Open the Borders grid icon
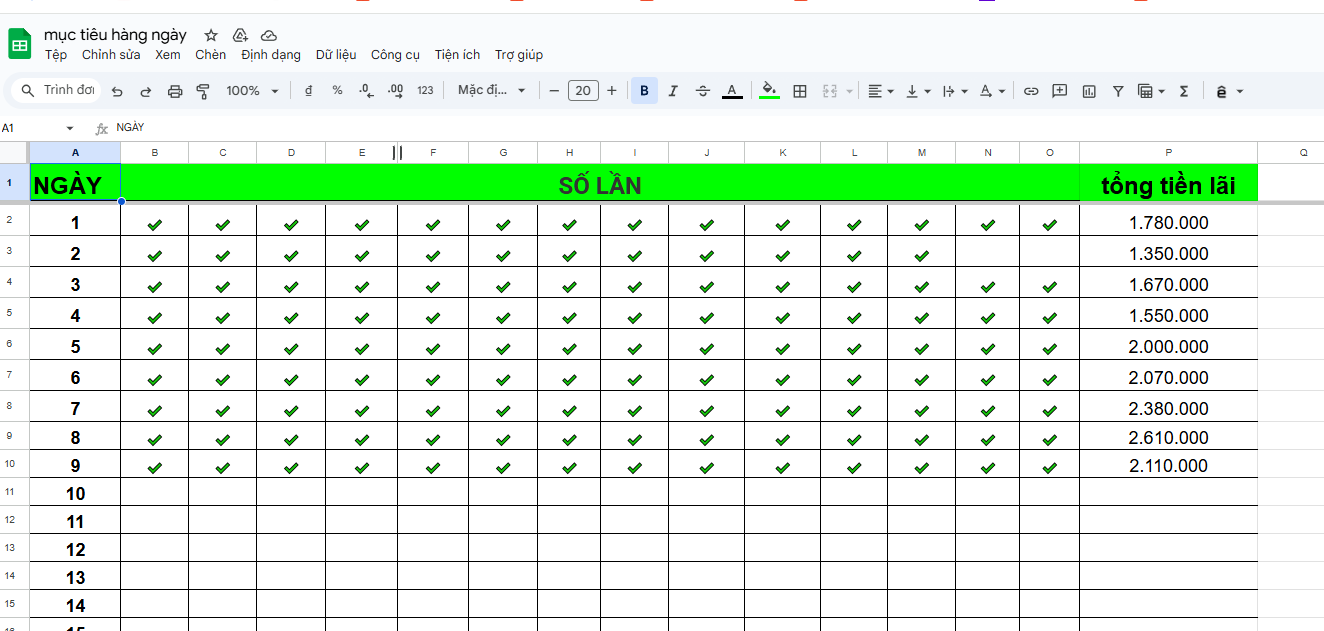 [x=800, y=91]
